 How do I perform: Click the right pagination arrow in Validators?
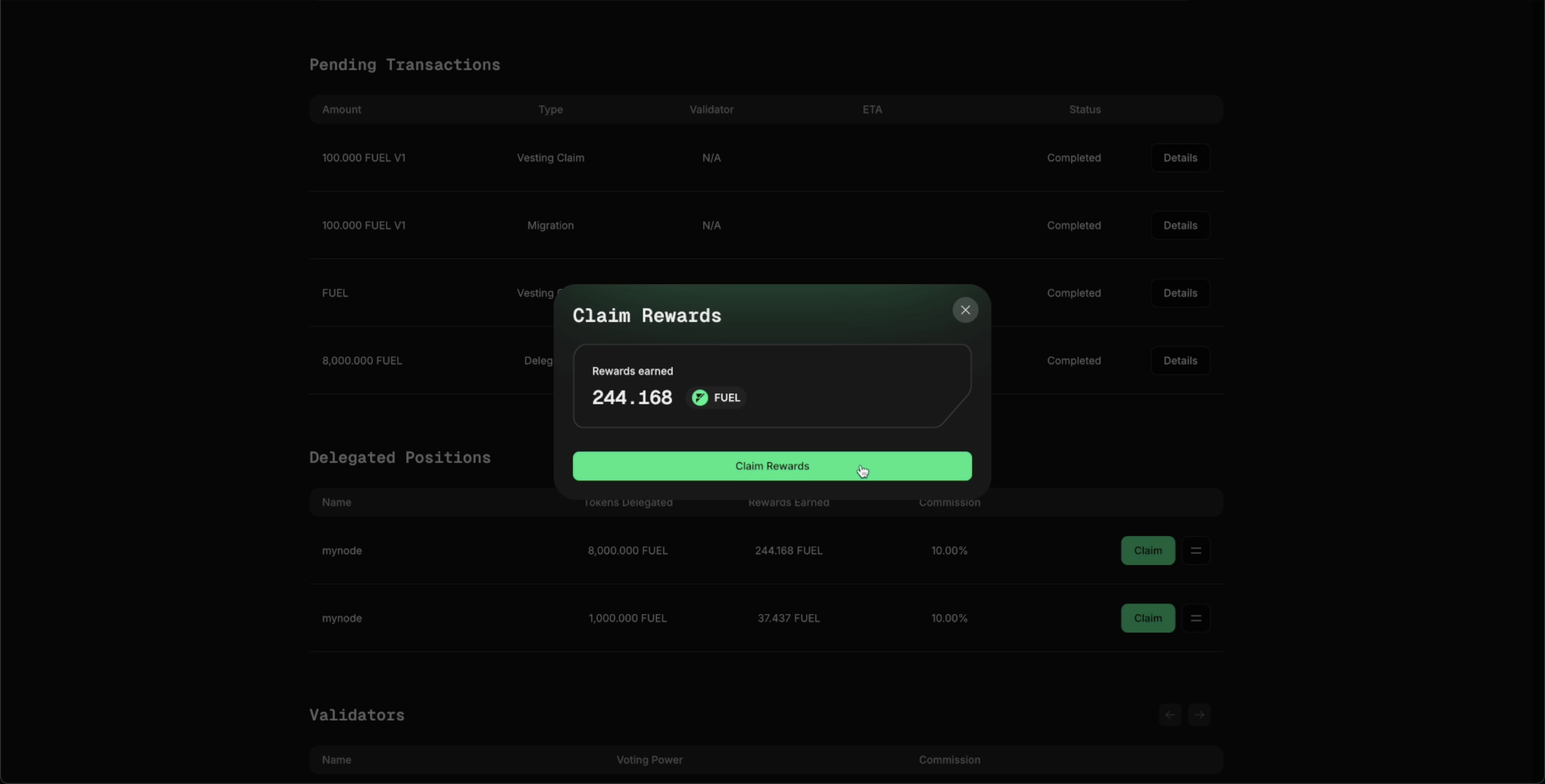(1199, 715)
